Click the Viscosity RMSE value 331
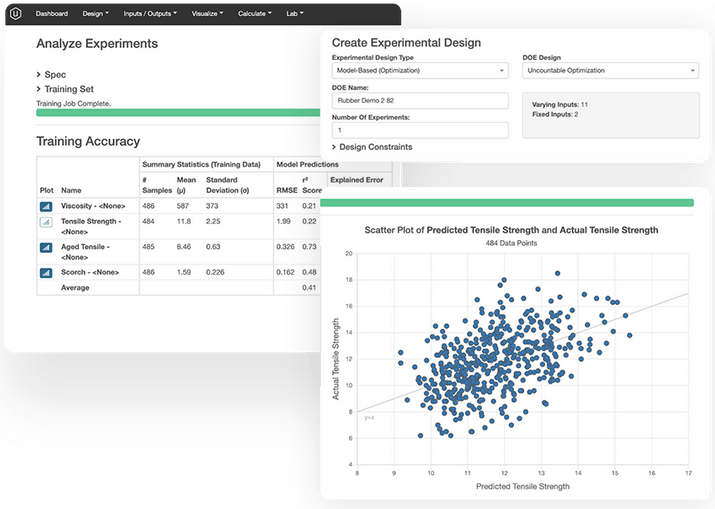The height and width of the screenshot is (509, 715). [282, 206]
